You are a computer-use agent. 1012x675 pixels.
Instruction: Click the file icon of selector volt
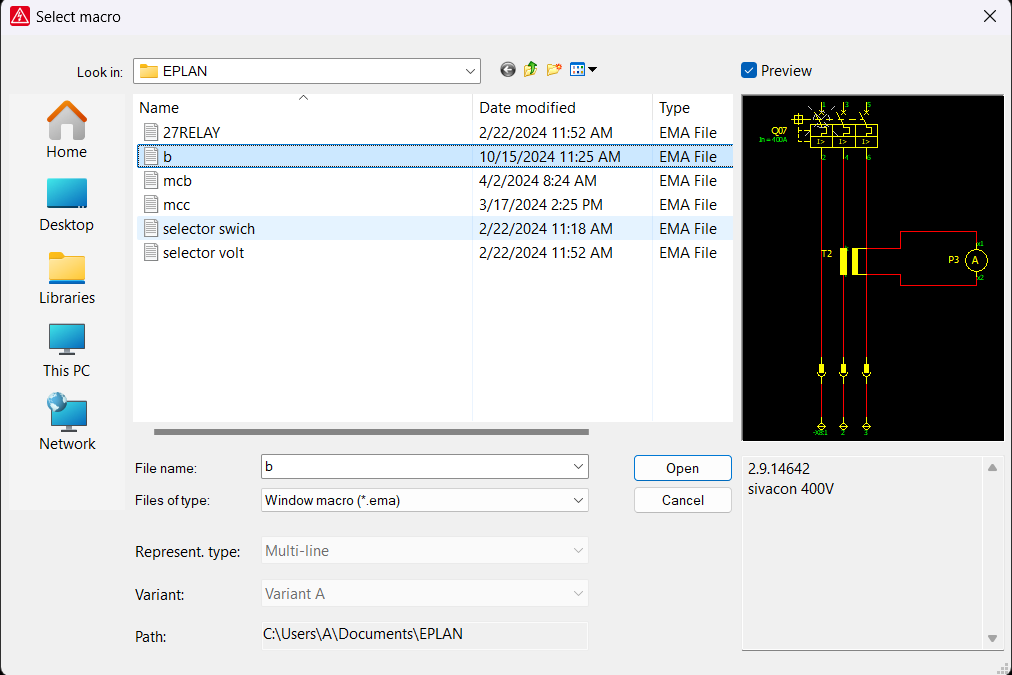click(150, 252)
